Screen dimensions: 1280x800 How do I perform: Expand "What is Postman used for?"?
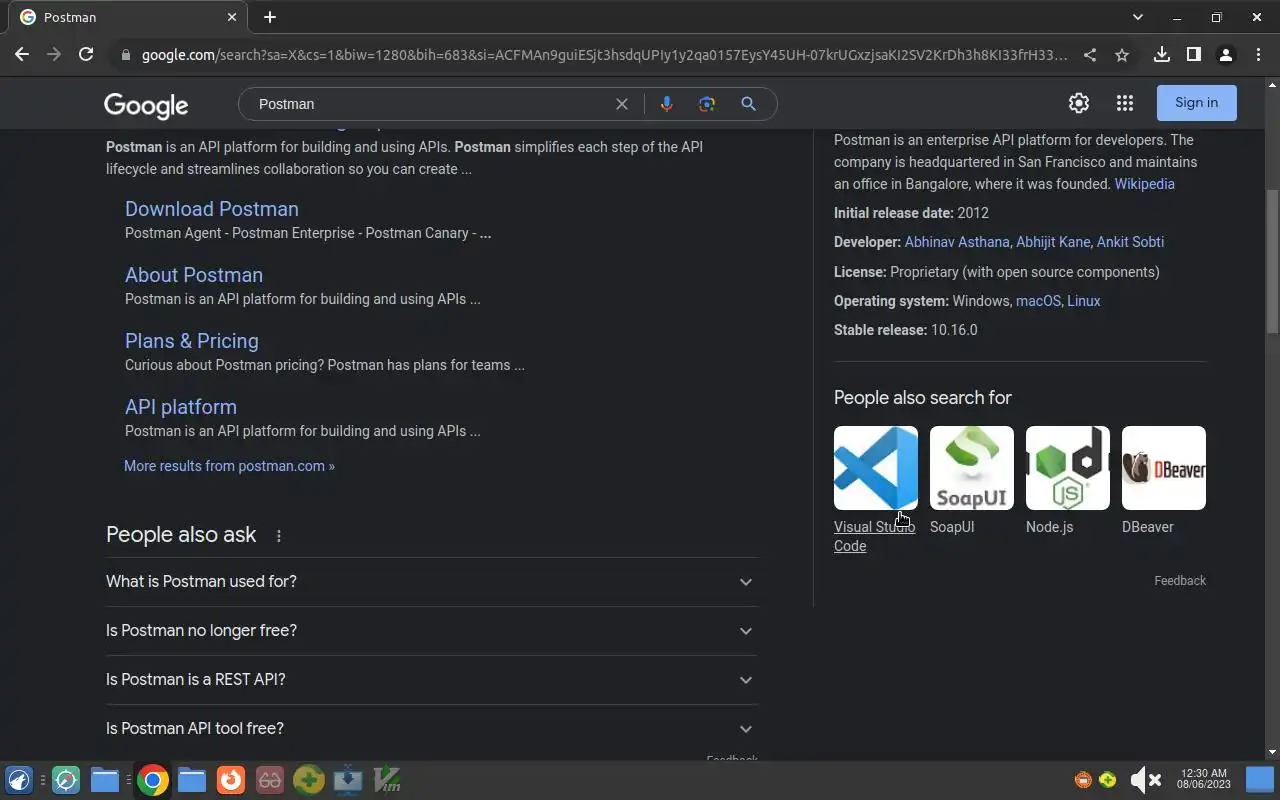point(431,582)
